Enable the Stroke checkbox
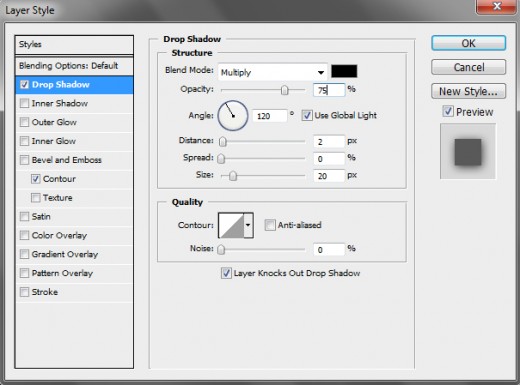520x385 pixels. pyautogui.click(x=24, y=292)
